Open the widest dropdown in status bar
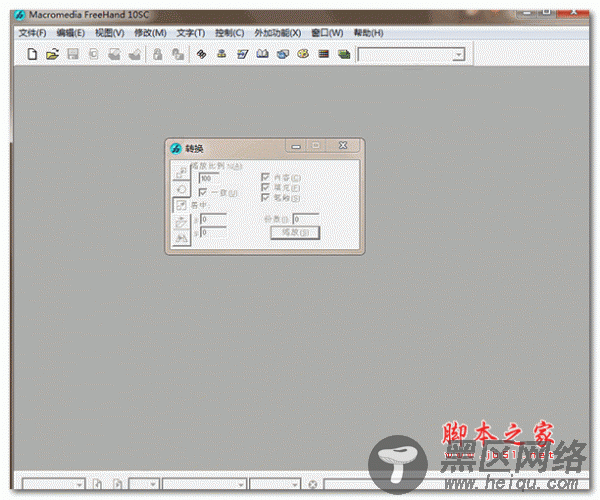The width and height of the screenshot is (600, 500). [x=241, y=485]
